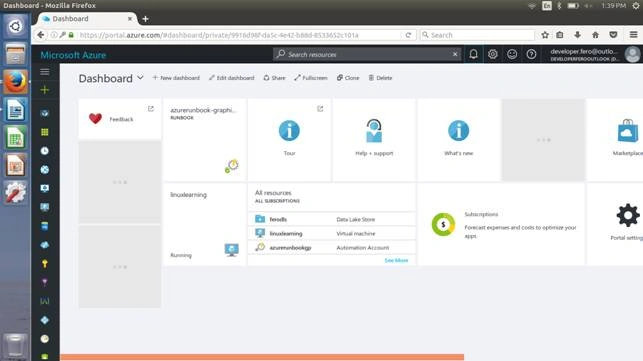Click Delete dashboard button
The image size is (643, 361).
(x=380, y=78)
